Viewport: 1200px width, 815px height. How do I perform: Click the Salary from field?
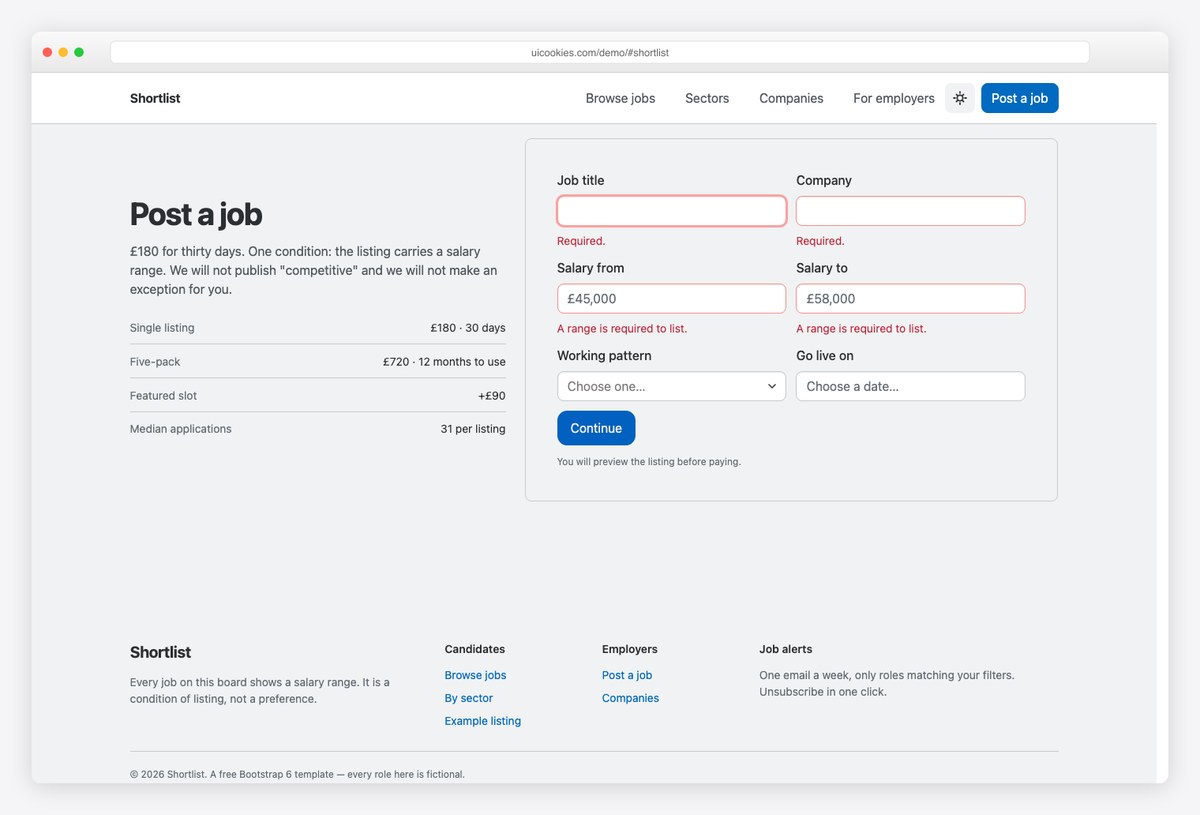pyautogui.click(x=671, y=299)
